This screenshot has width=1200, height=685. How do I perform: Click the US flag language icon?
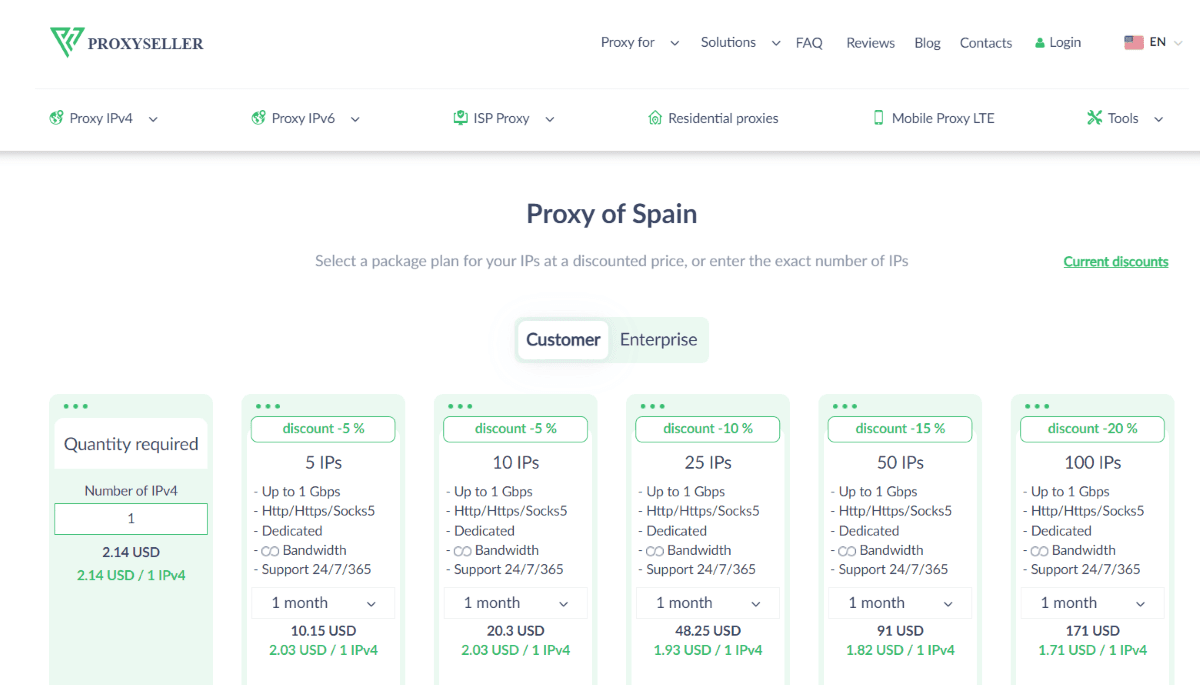pos(1134,42)
